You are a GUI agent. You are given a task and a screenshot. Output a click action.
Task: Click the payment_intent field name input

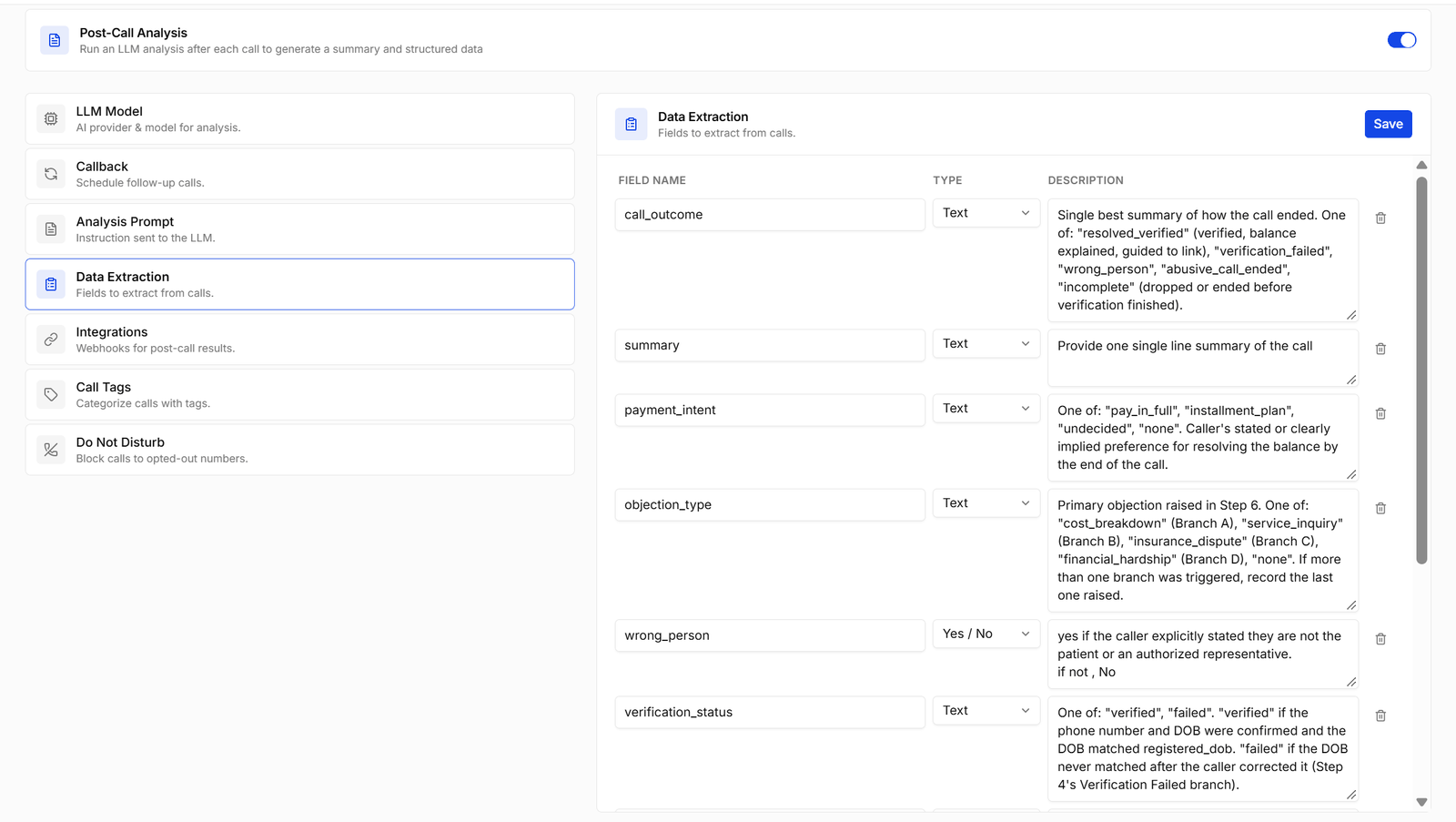click(770, 411)
